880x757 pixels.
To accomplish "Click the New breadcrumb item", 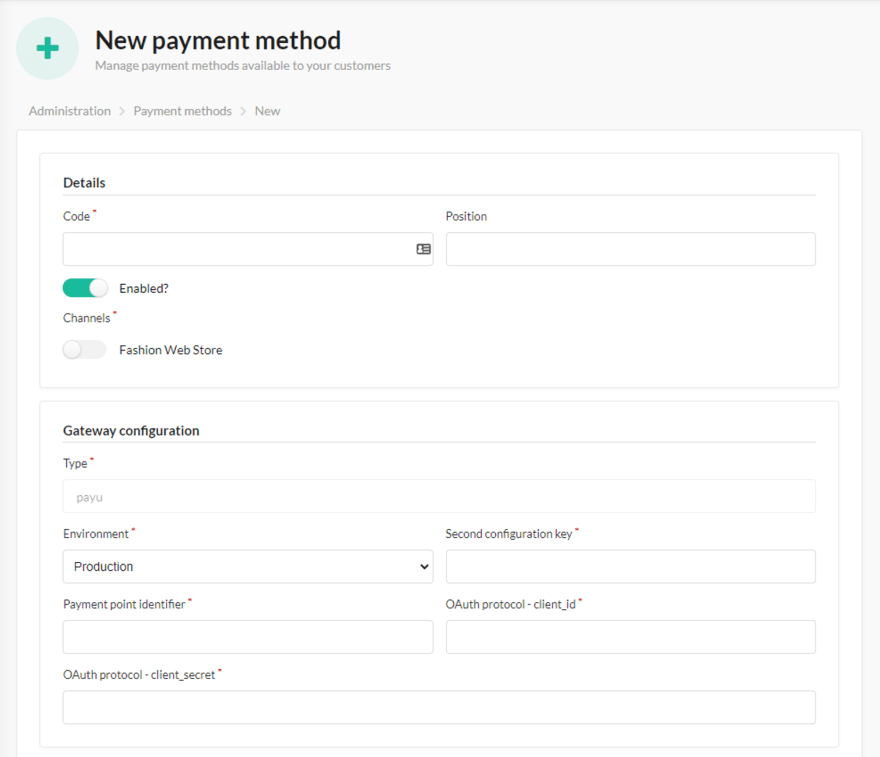I will (267, 111).
